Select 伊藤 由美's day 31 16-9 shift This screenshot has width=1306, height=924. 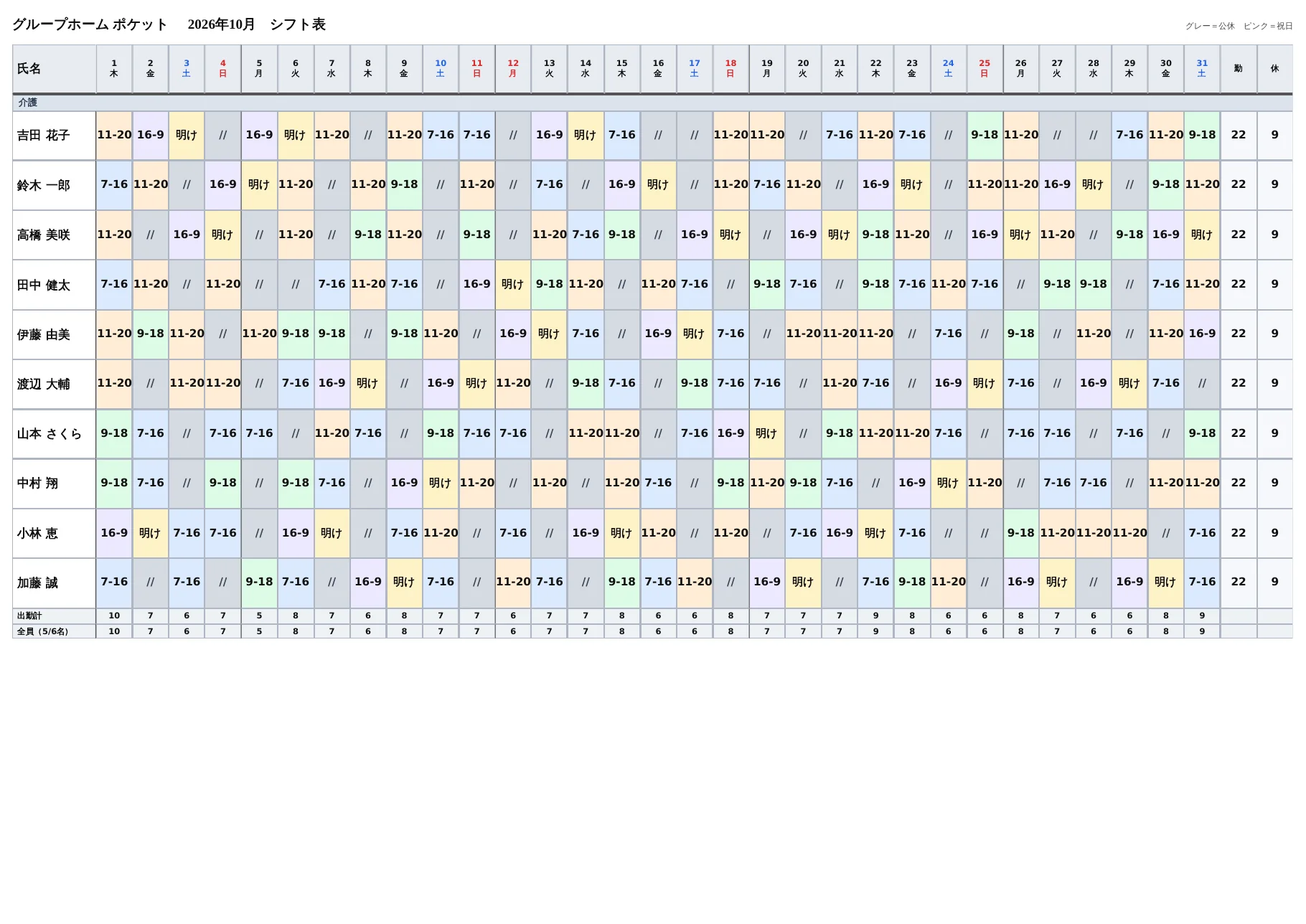click(x=1202, y=334)
